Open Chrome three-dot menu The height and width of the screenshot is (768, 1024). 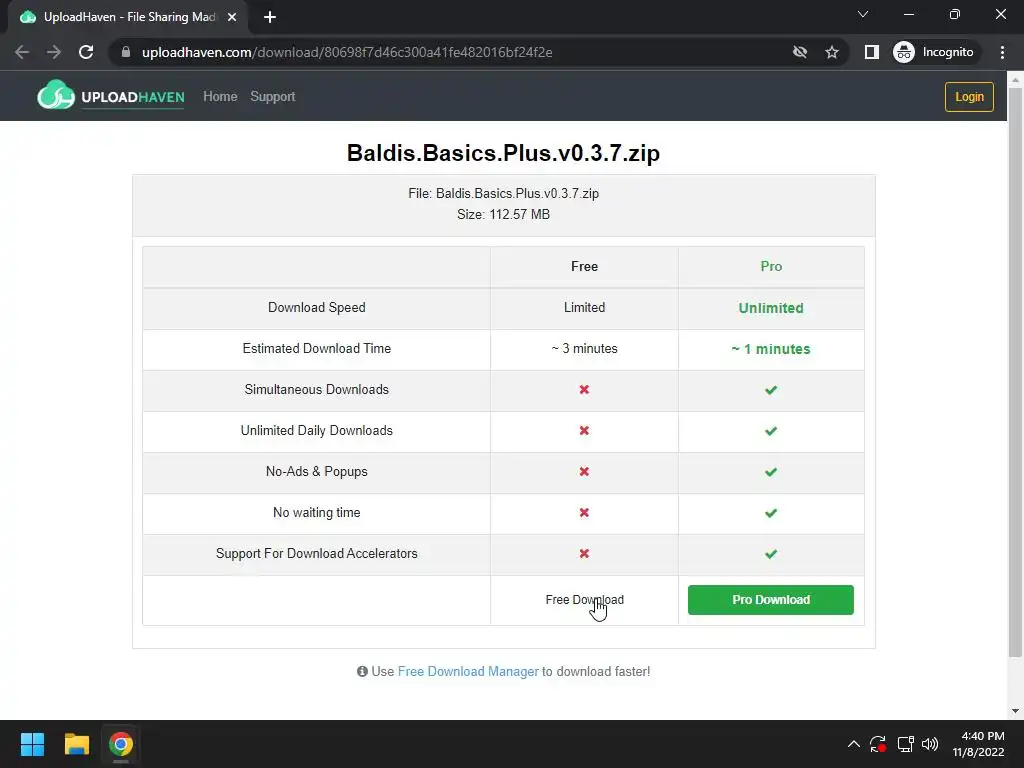click(x=1002, y=52)
